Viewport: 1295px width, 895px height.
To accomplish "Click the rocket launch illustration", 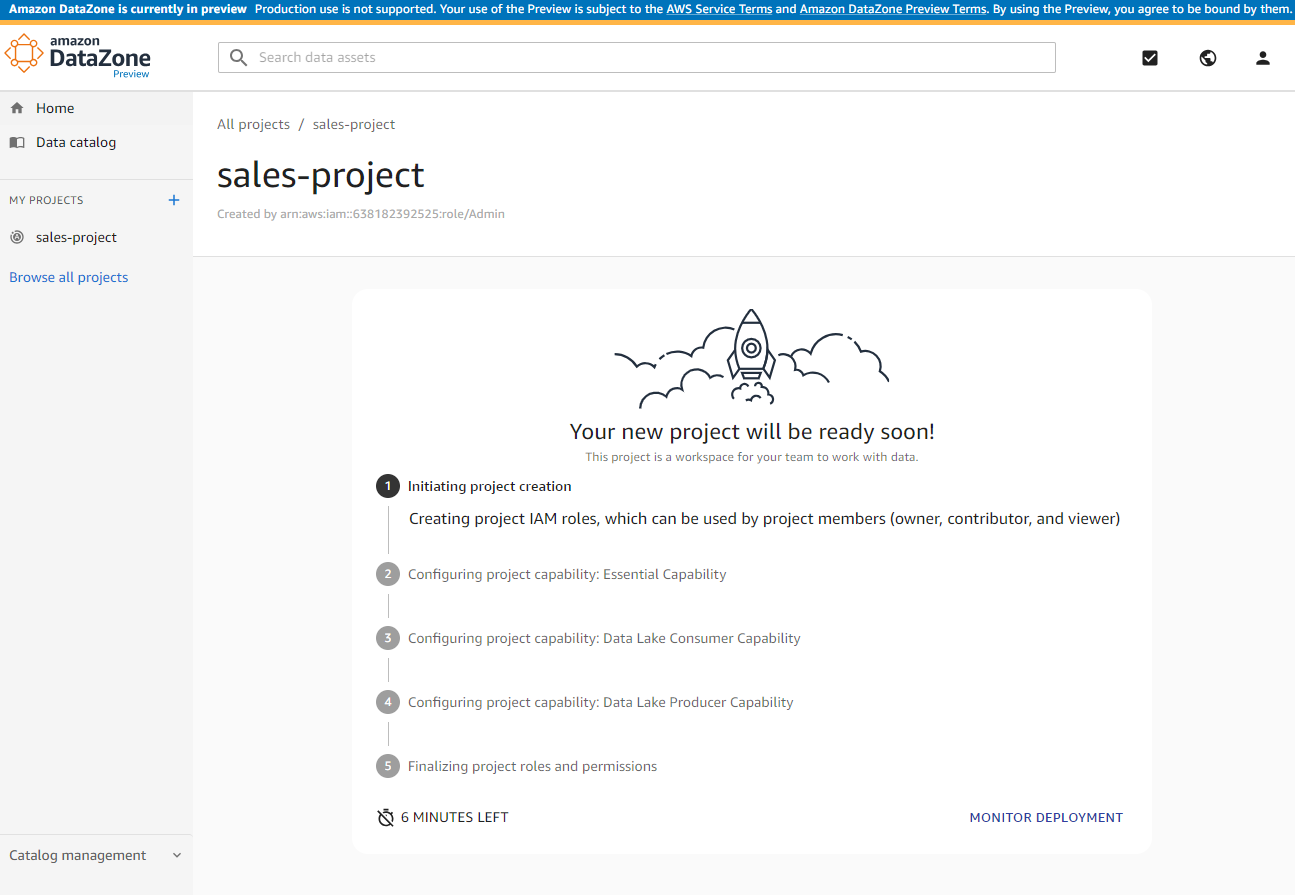I will click(752, 358).
